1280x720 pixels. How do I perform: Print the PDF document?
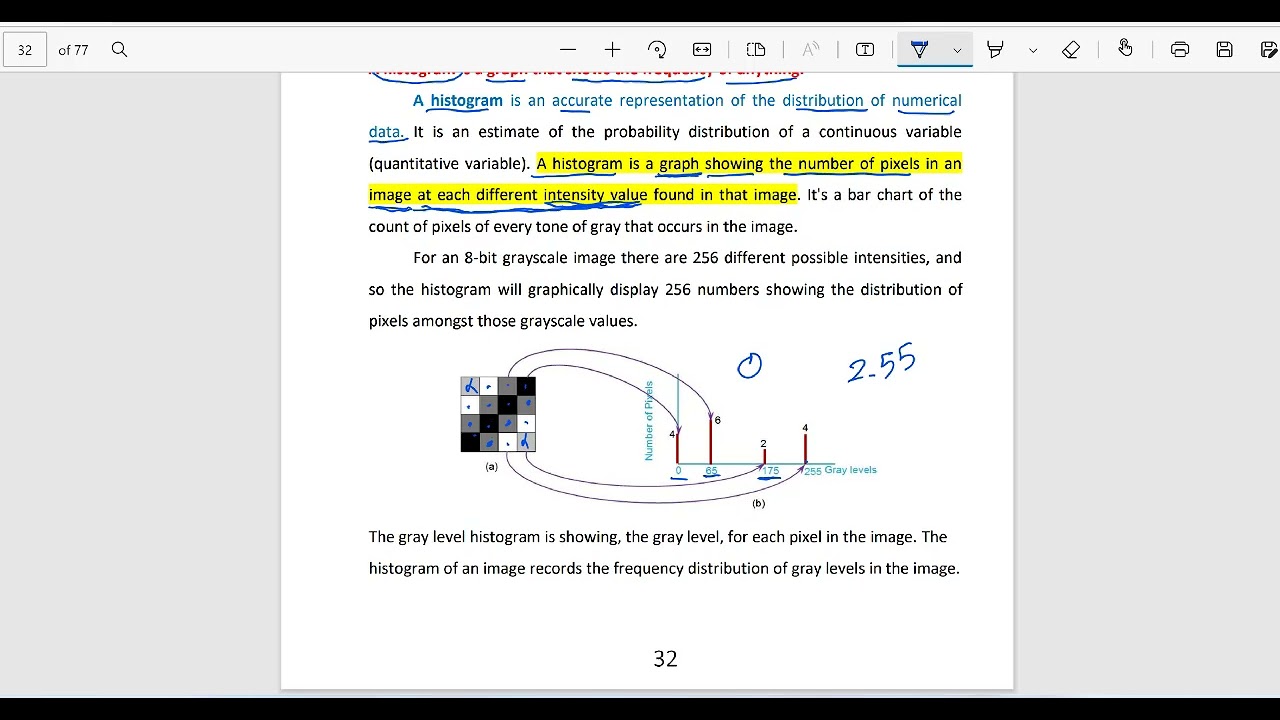pyautogui.click(x=1180, y=50)
